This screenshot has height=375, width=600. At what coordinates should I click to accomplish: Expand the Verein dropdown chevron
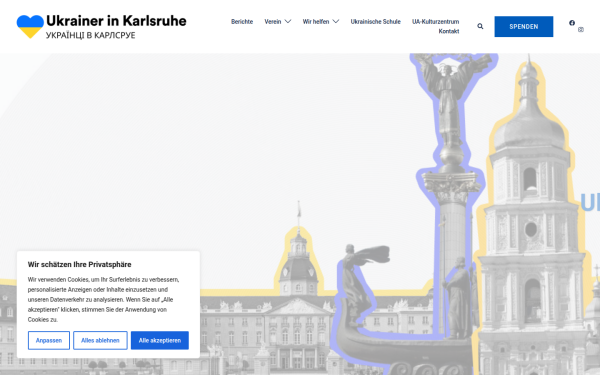(288, 21)
